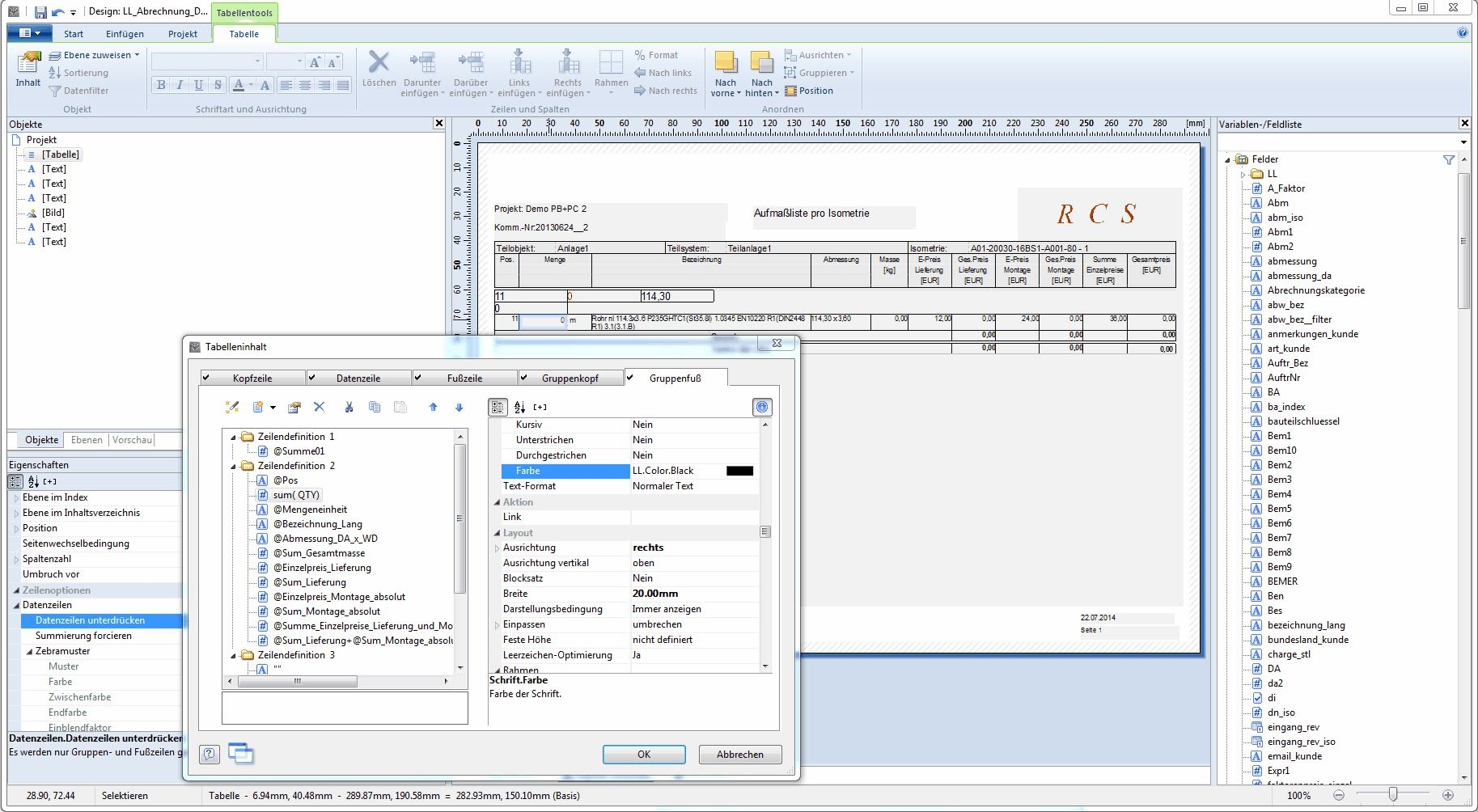
Task: Toggle the Gruppenfuß tab checkbox
Action: [x=630, y=378]
